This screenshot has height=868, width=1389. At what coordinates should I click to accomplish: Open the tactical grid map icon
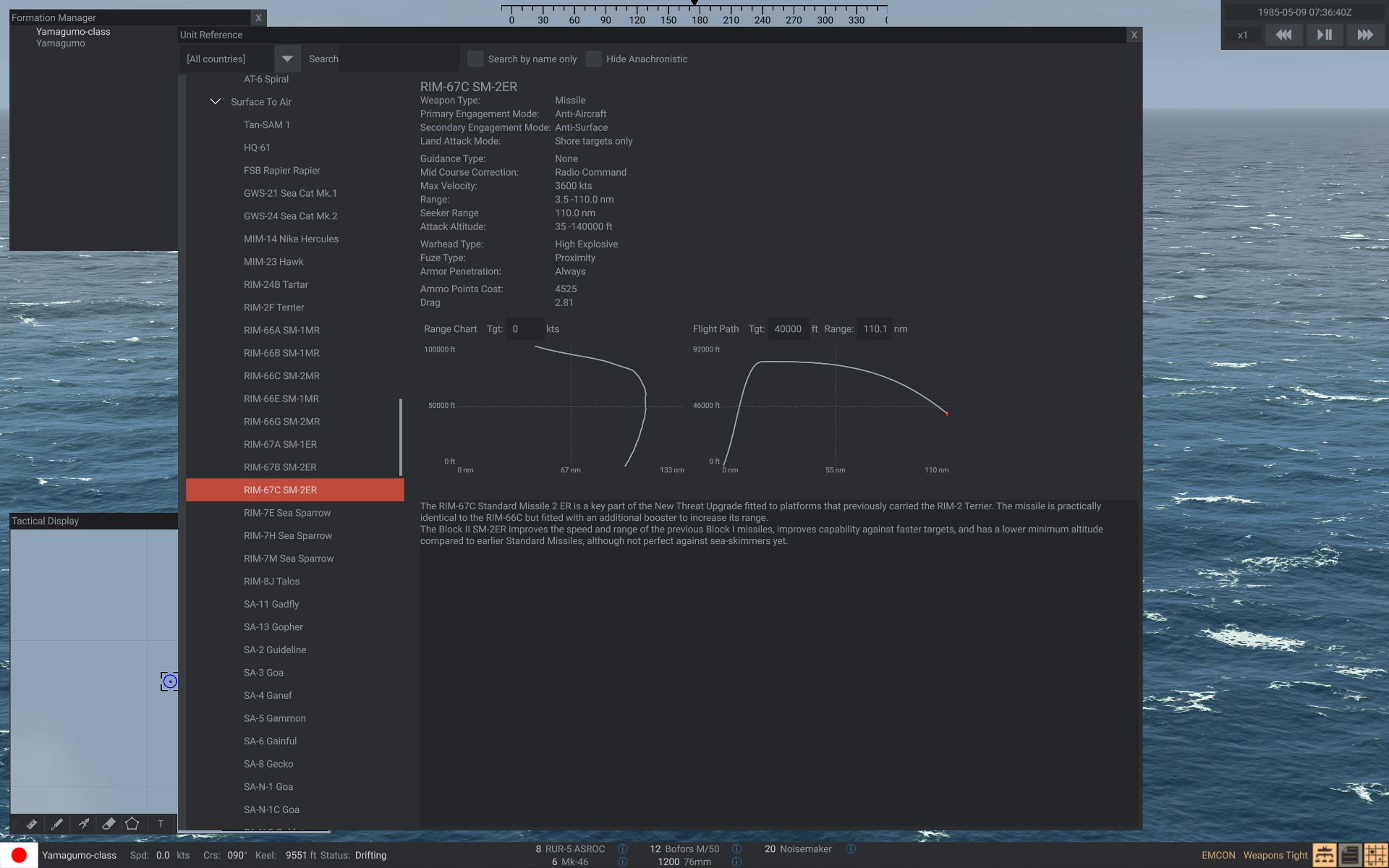[x=1375, y=855]
